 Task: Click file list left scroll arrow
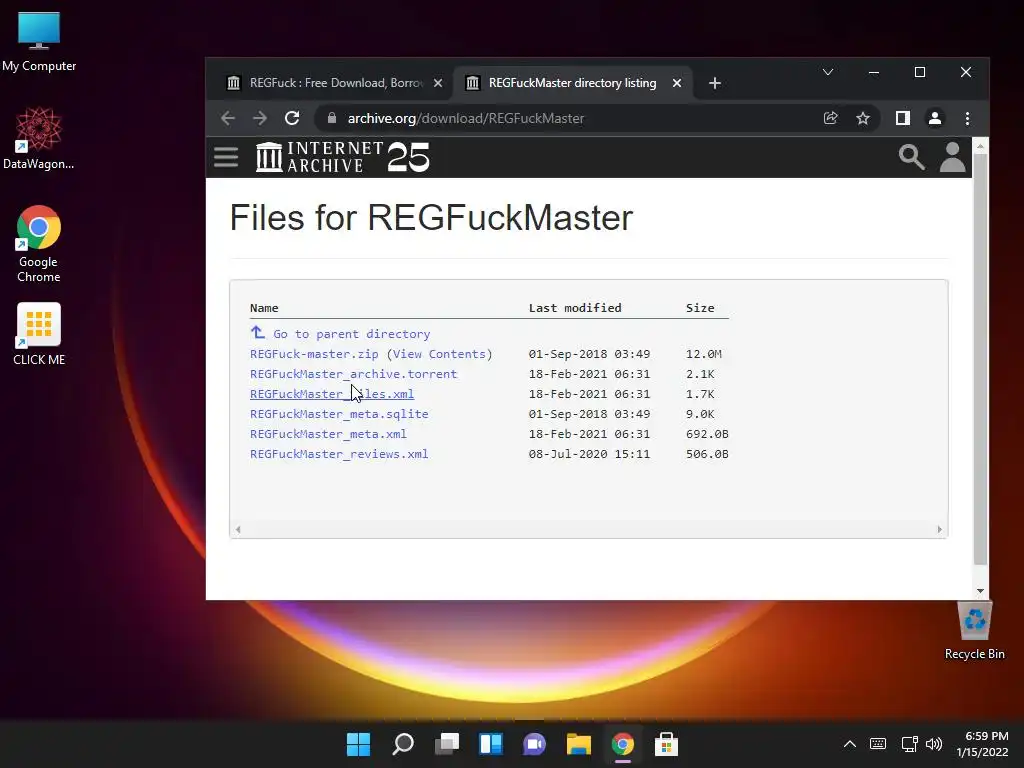pyautogui.click(x=238, y=530)
